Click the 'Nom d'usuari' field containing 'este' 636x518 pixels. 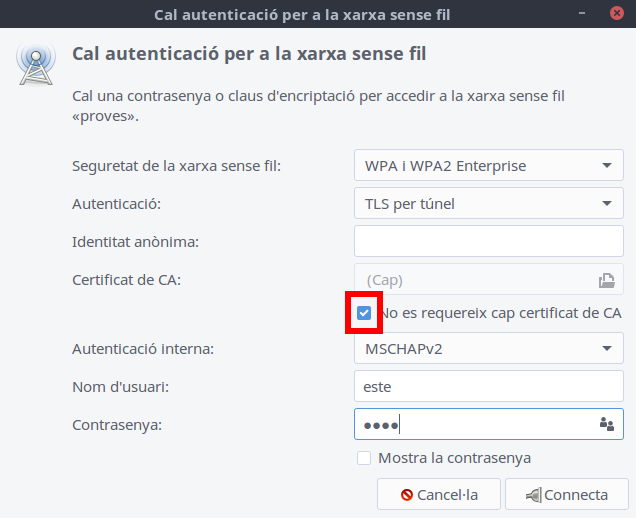point(488,386)
